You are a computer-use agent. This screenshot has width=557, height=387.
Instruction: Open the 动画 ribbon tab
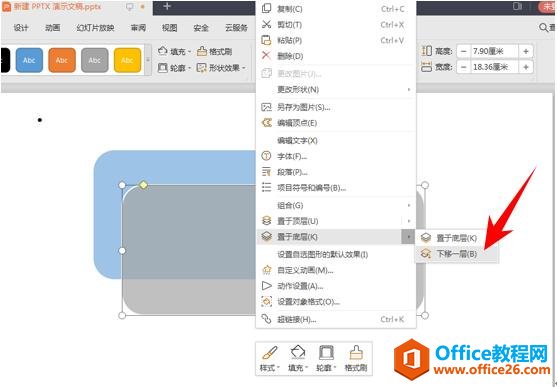[x=53, y=28]
